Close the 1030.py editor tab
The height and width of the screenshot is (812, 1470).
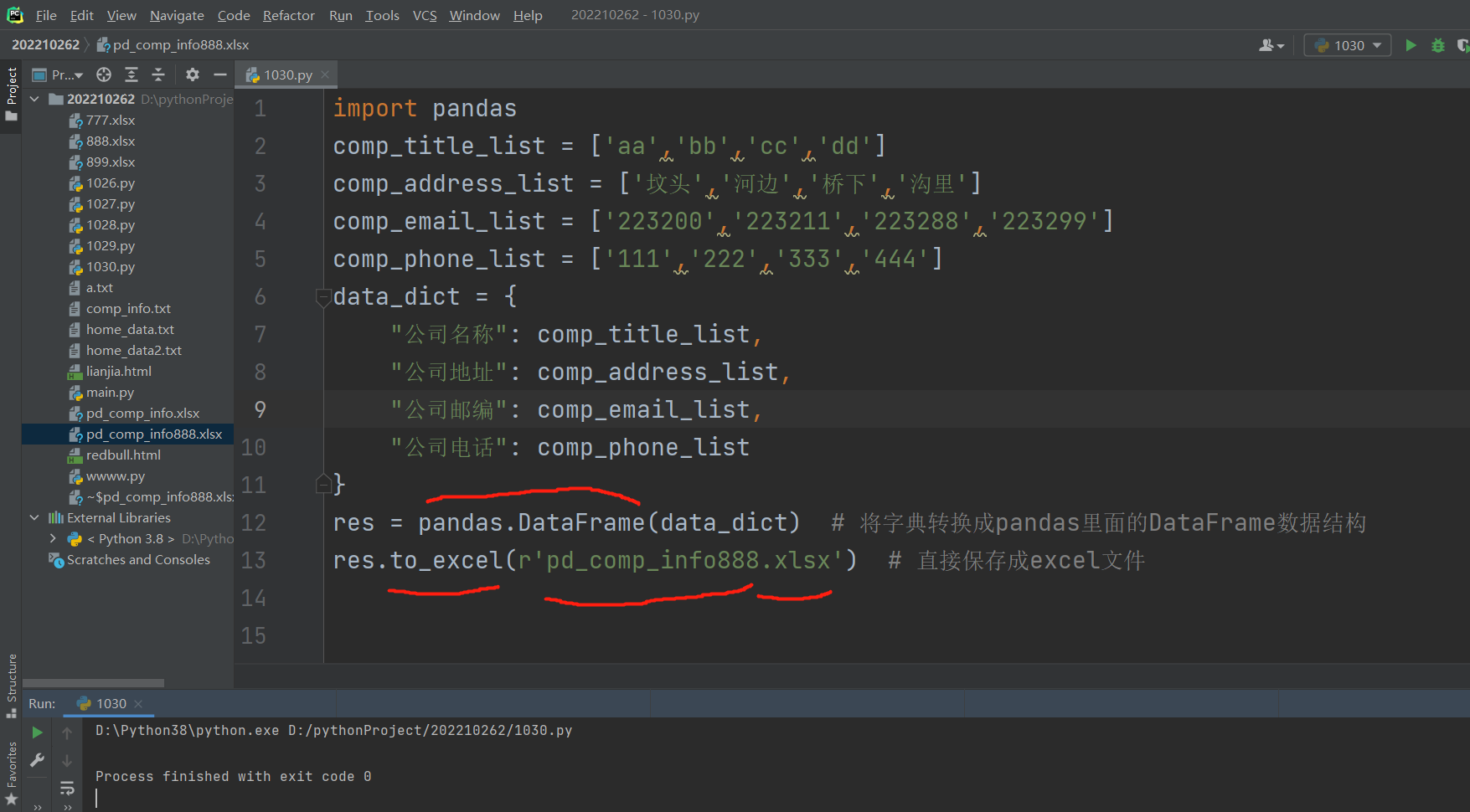pos(325,75)
